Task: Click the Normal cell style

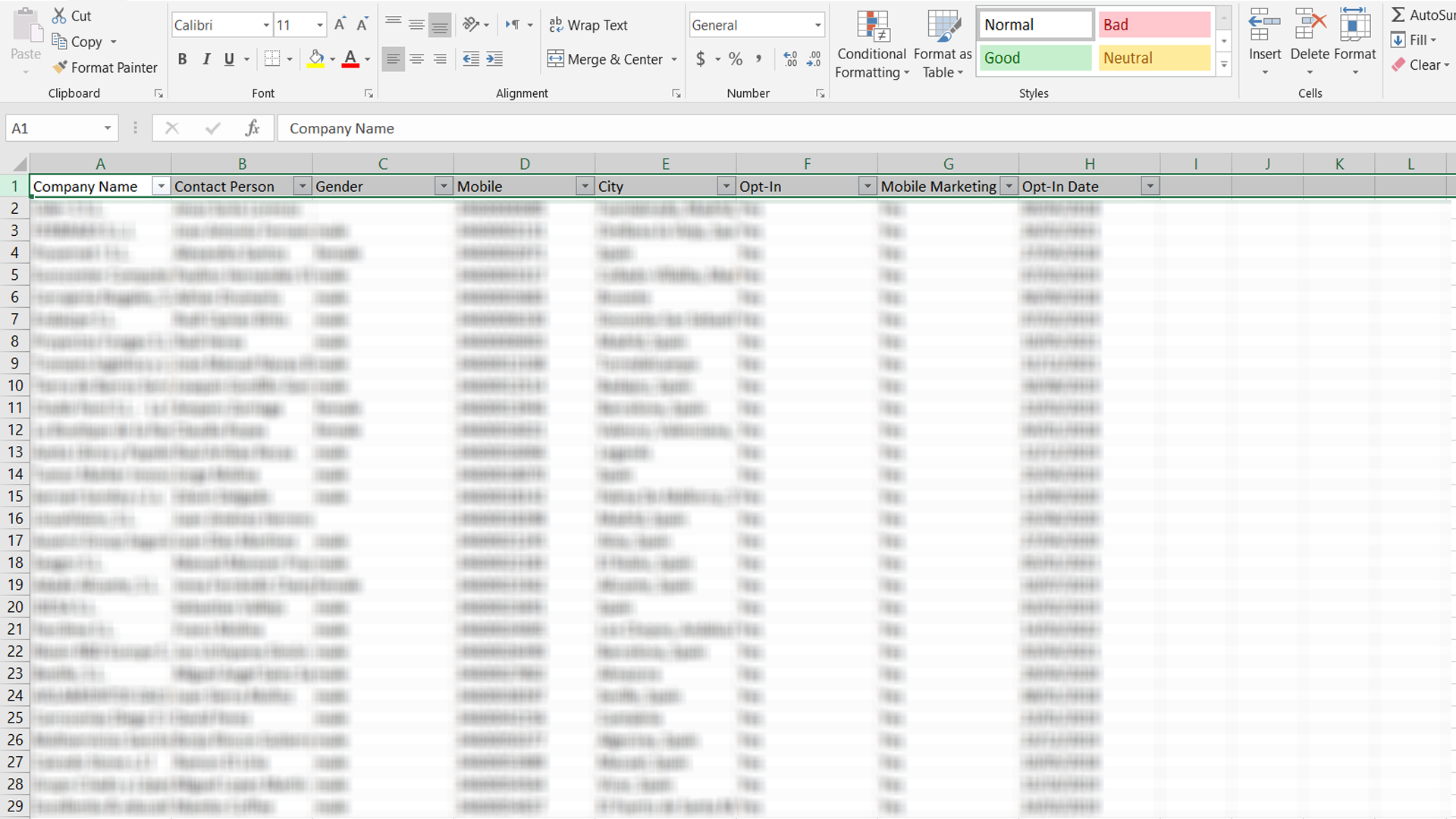Action: pyautogui.click(x=1034, y=24)
